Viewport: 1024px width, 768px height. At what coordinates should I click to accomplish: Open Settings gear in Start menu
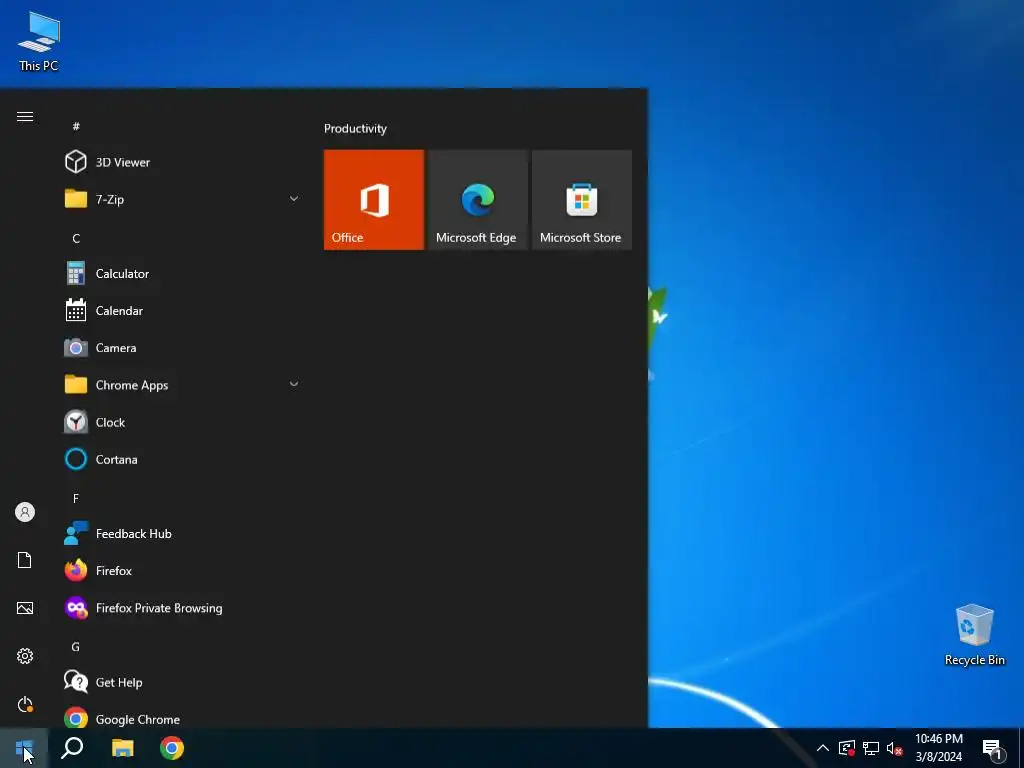click(x=25, y=656)
